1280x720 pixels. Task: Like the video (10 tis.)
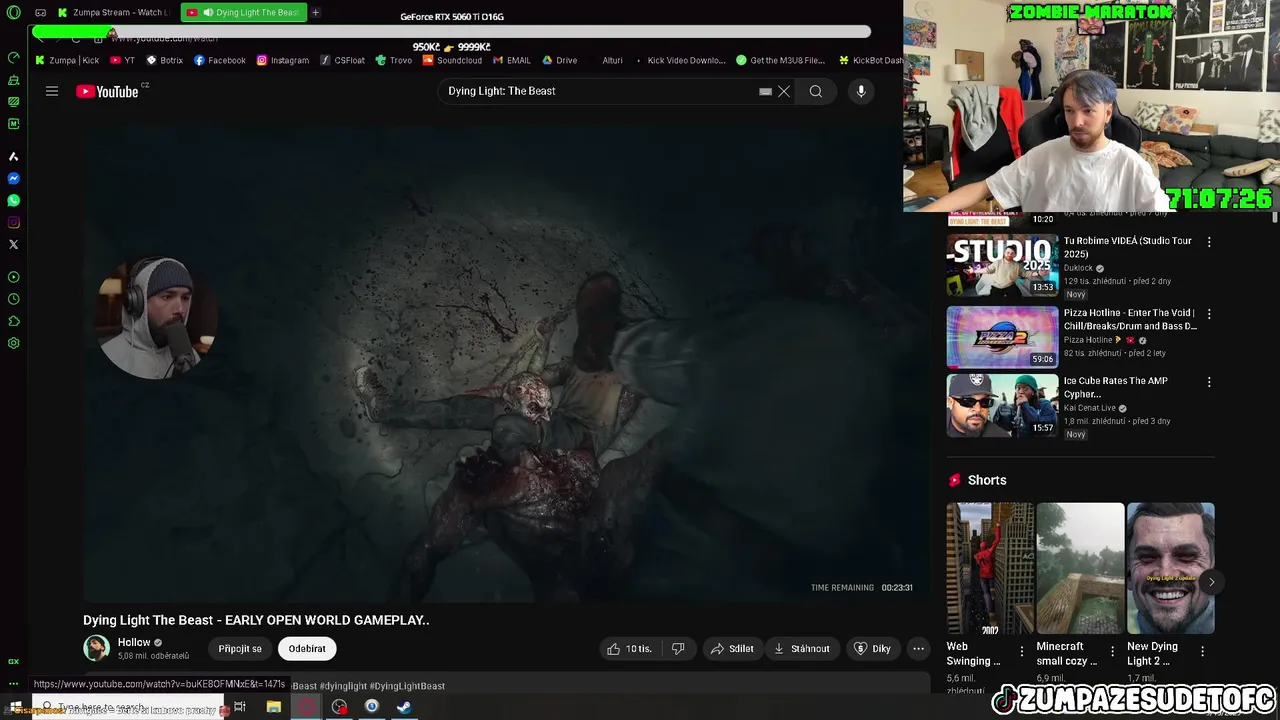coord(629,649)
